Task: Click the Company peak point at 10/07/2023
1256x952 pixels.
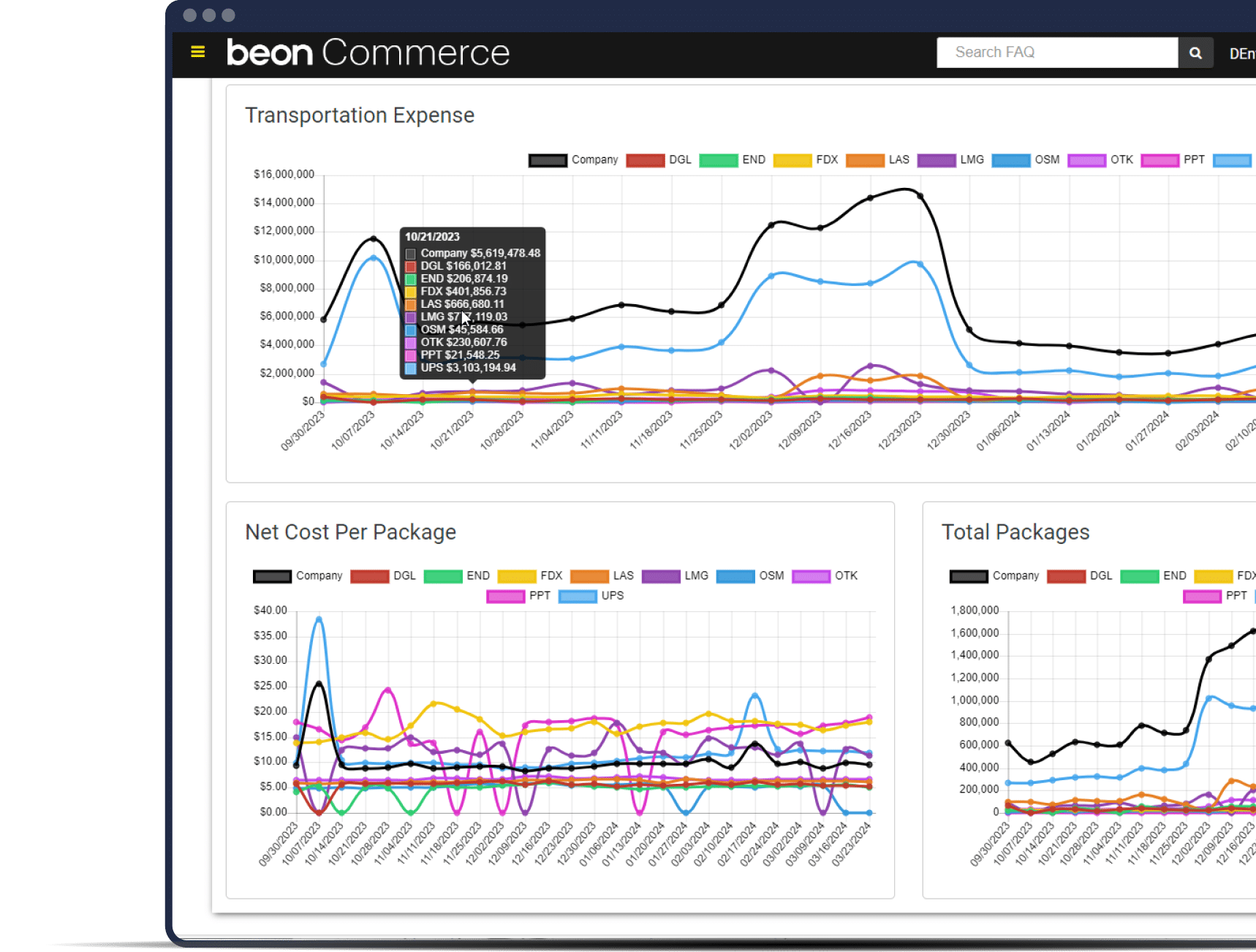Action: point(374,238)
